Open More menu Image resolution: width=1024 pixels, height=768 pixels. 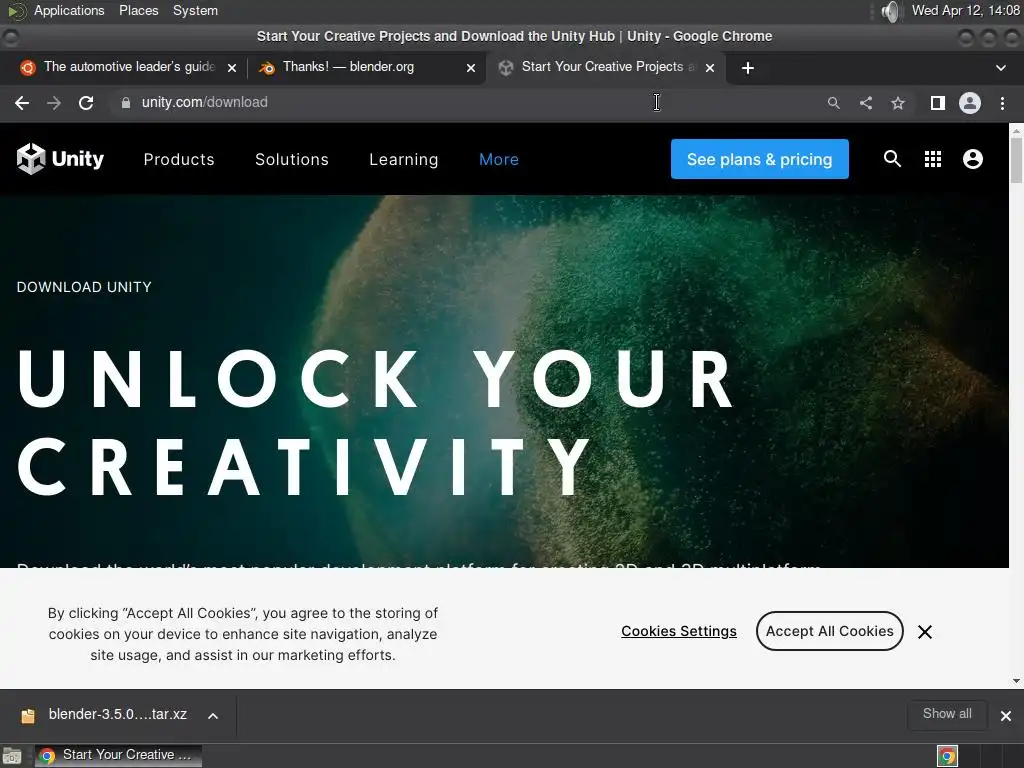pos(499,159)
